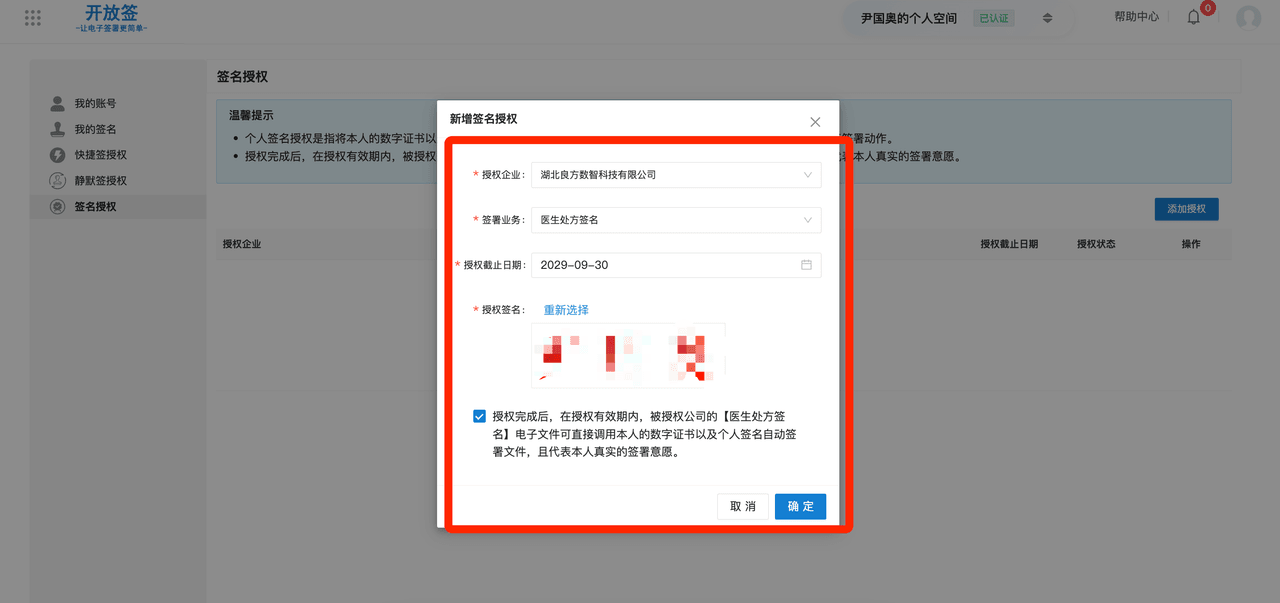Click the 我的签名 stamp icon
The width and height of the screenshot is (1280, 603).
pos(57,129)
